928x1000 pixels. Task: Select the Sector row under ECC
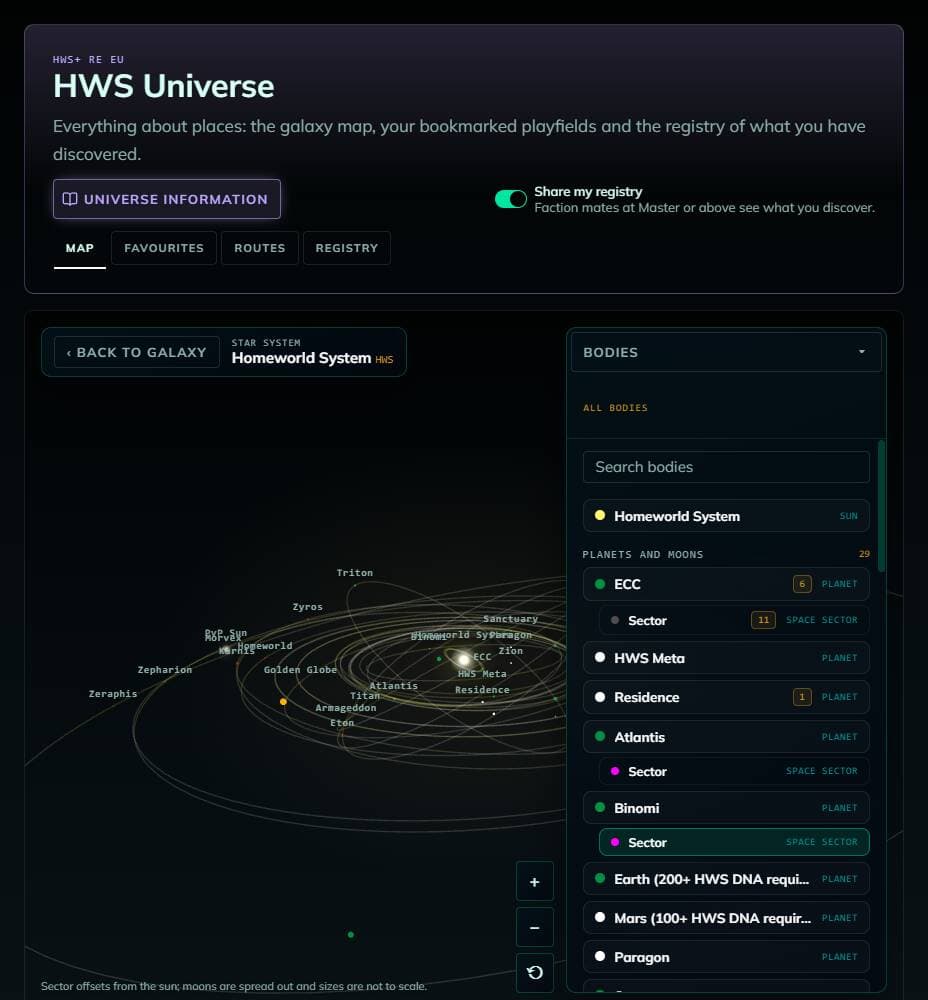click(x=734, y=620)
